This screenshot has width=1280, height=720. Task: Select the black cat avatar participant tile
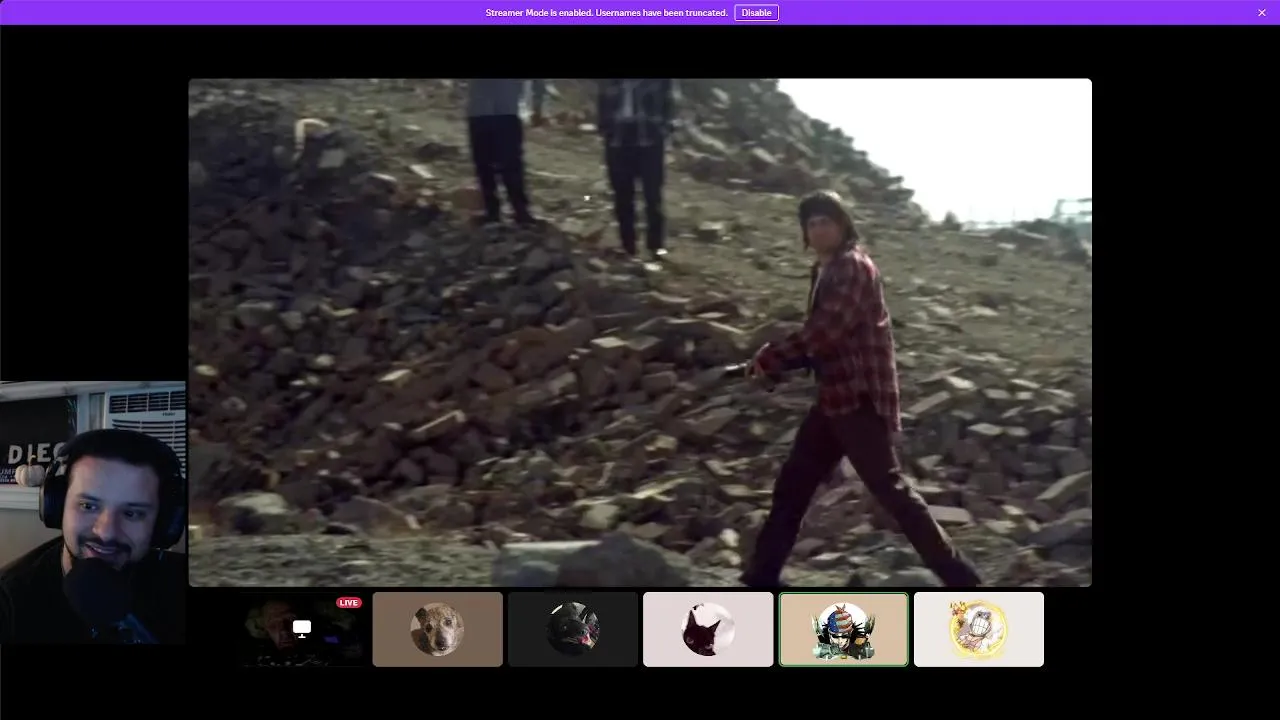coord(708,629)
